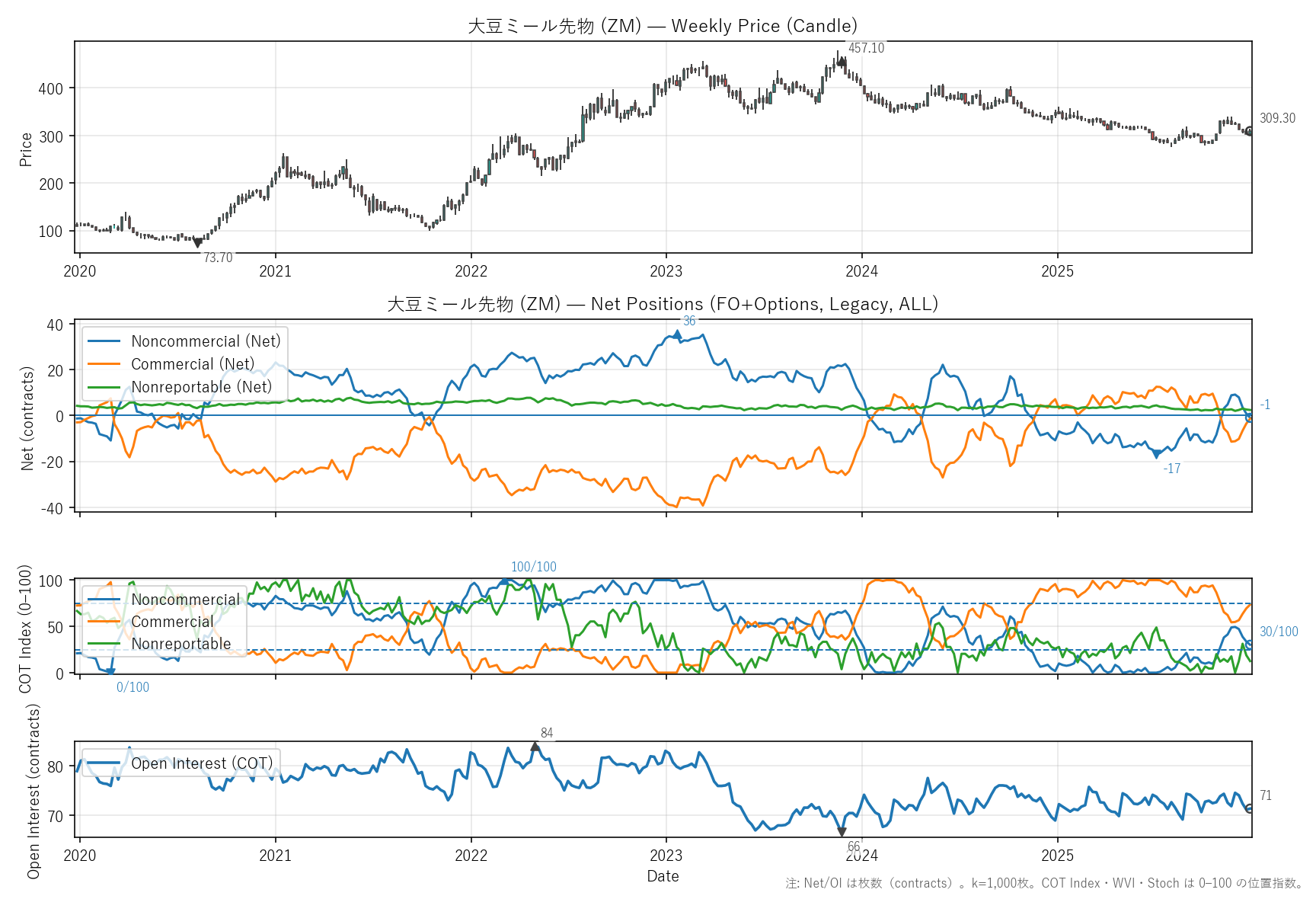
Task: Click the 457.10 price high triangle marker
Action: (842, 62)
